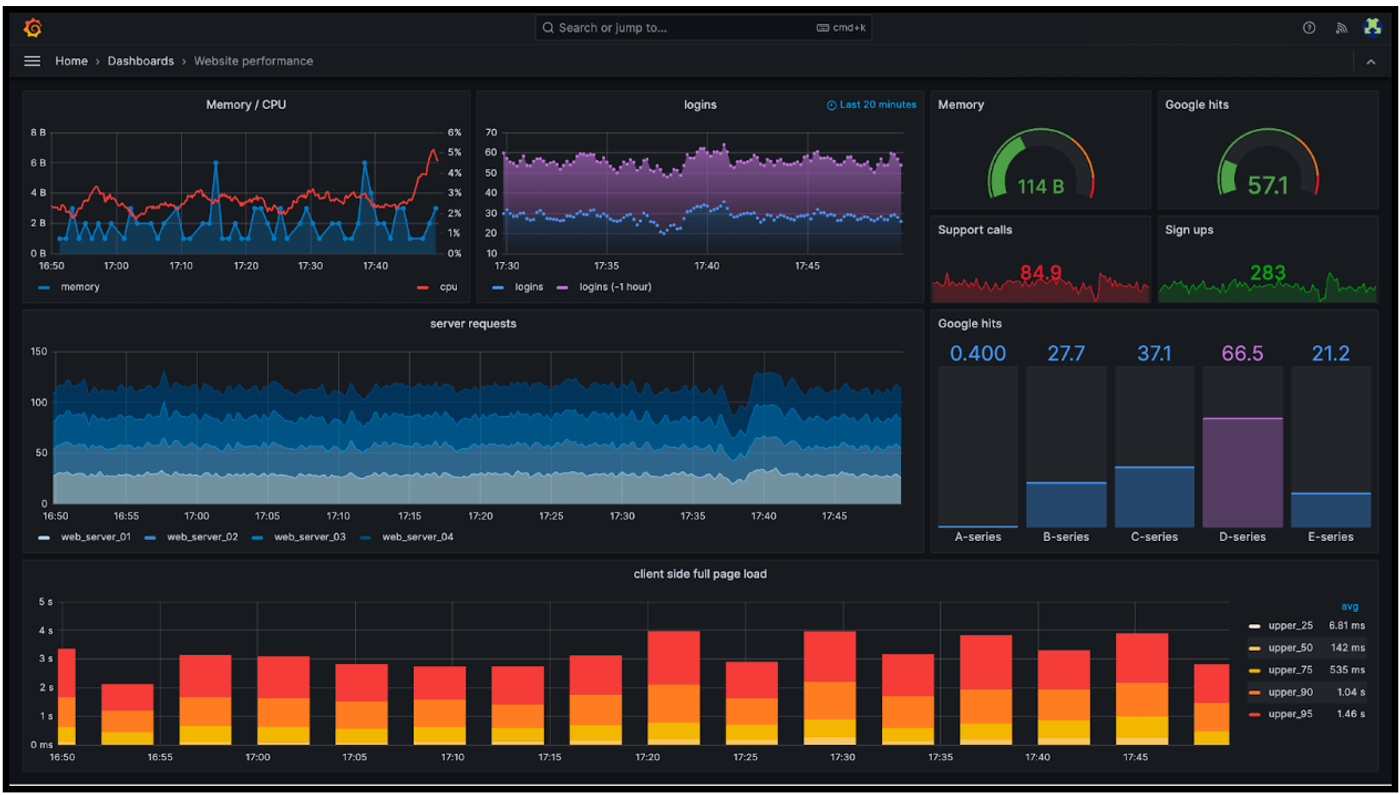Viewport: 1400px width, 795px height.
Task: Open the help question mark icon
Action: [1309, 28]
